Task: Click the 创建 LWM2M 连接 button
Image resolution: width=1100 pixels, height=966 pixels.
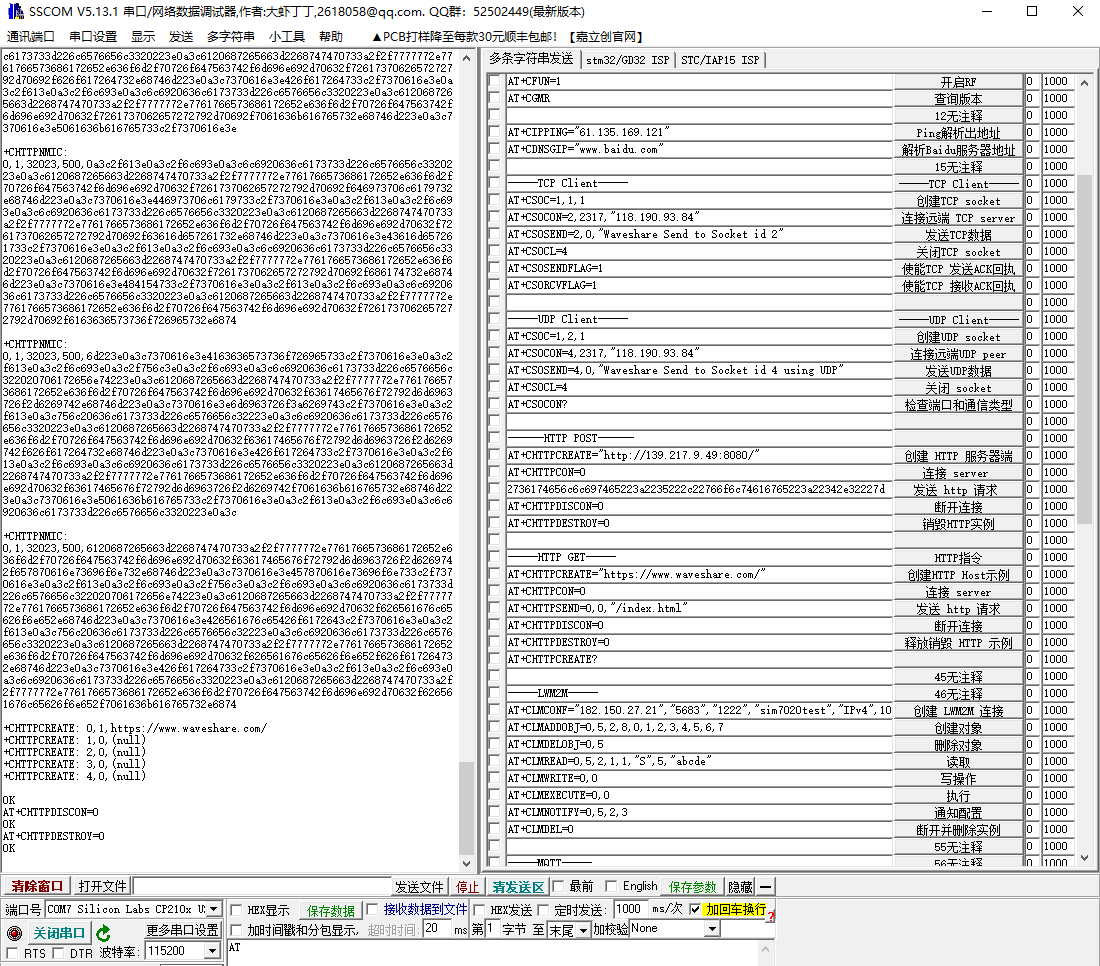Action: coord(958,711)
